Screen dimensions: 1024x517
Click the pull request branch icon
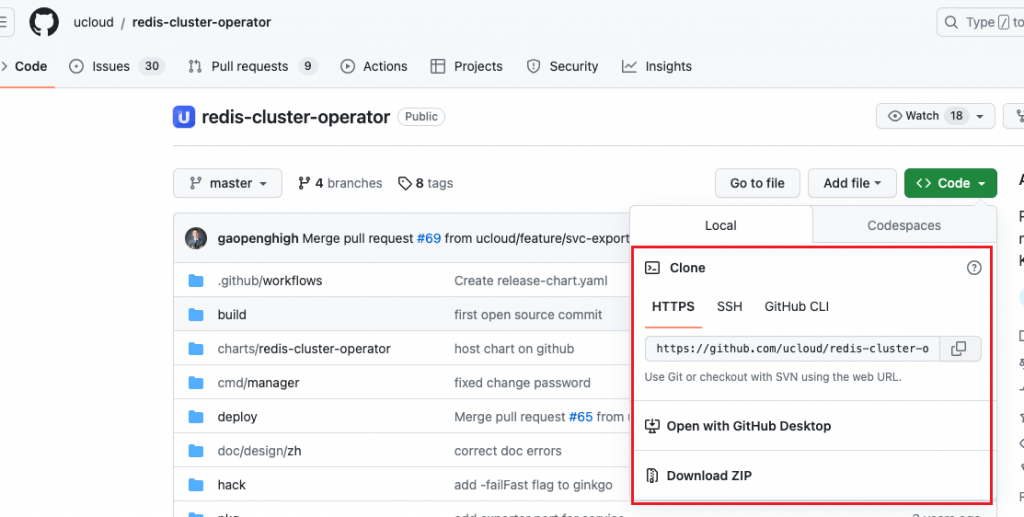pos(195,67)
